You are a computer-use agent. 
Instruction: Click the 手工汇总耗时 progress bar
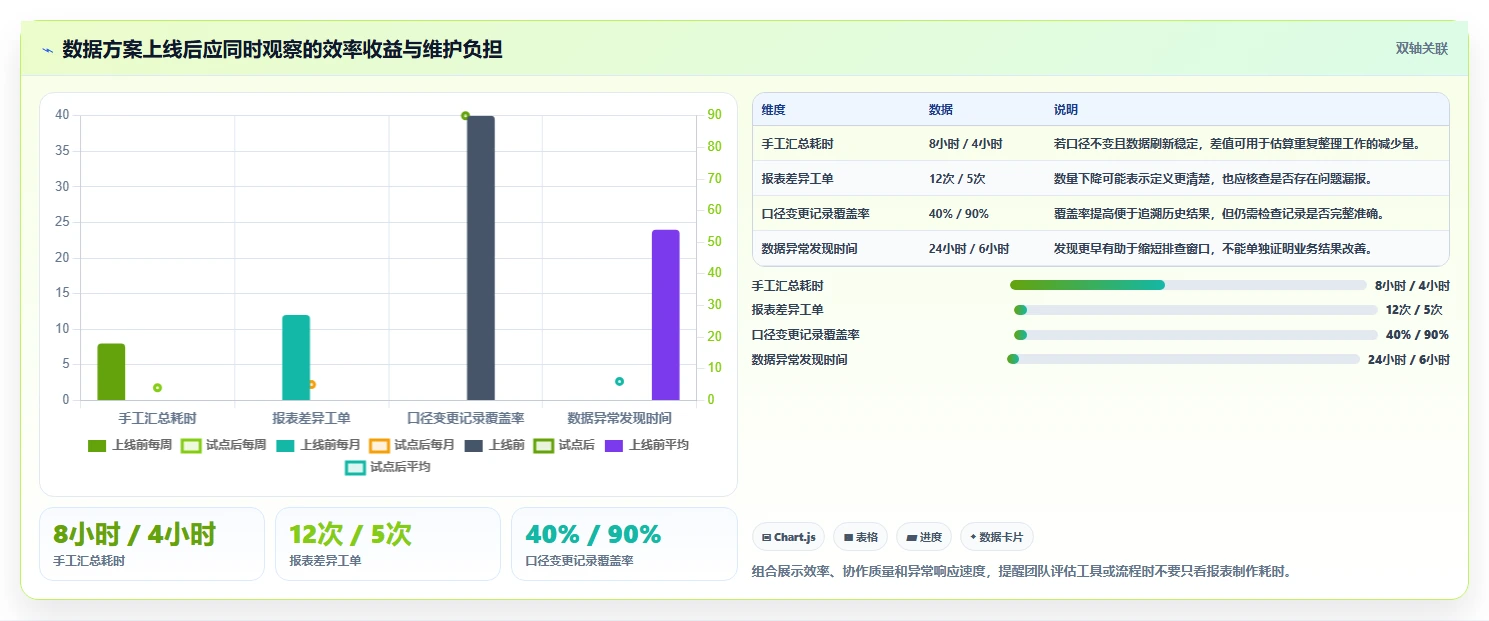pos(1188,285)
